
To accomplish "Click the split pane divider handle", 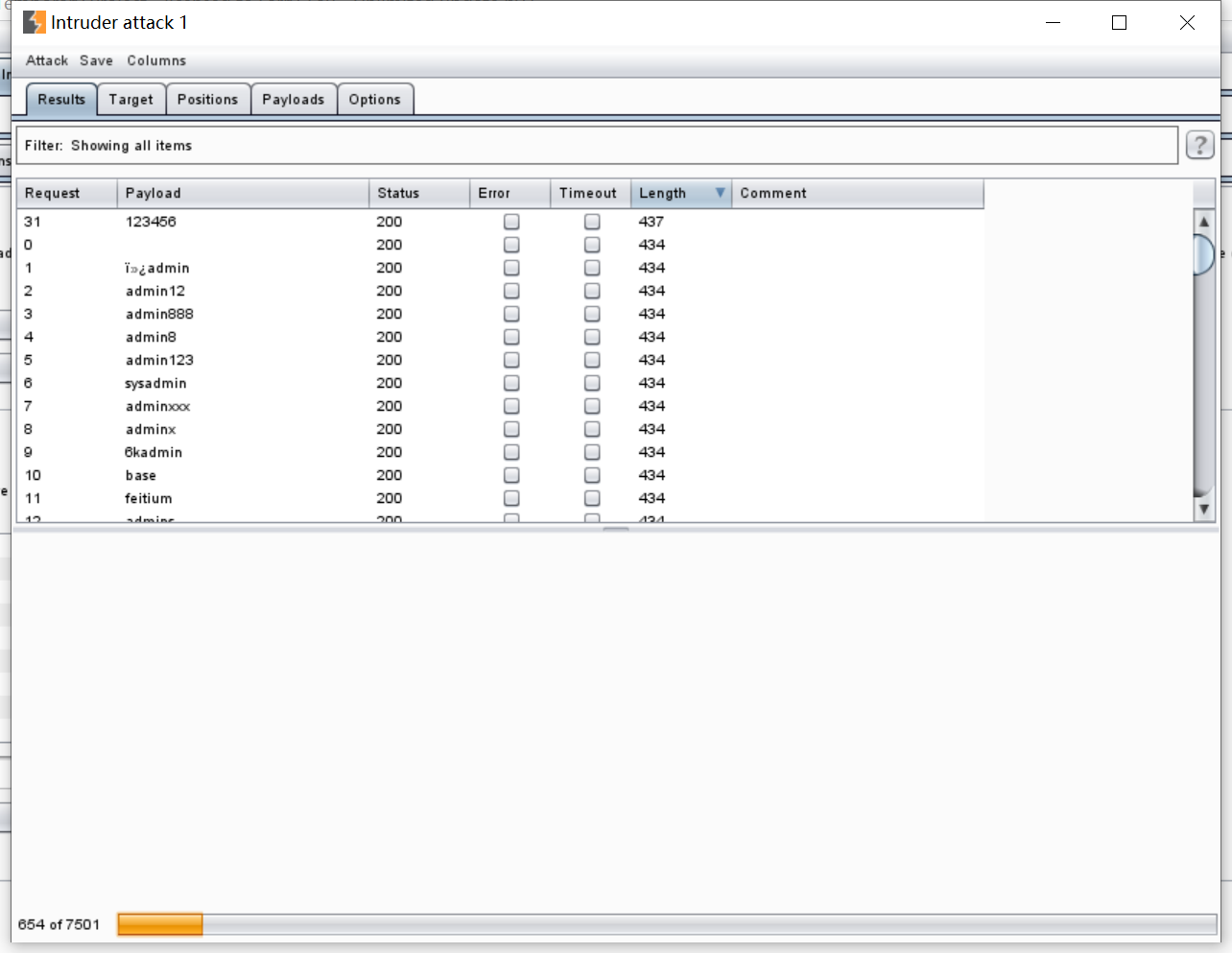I will (x=616, y=528).
